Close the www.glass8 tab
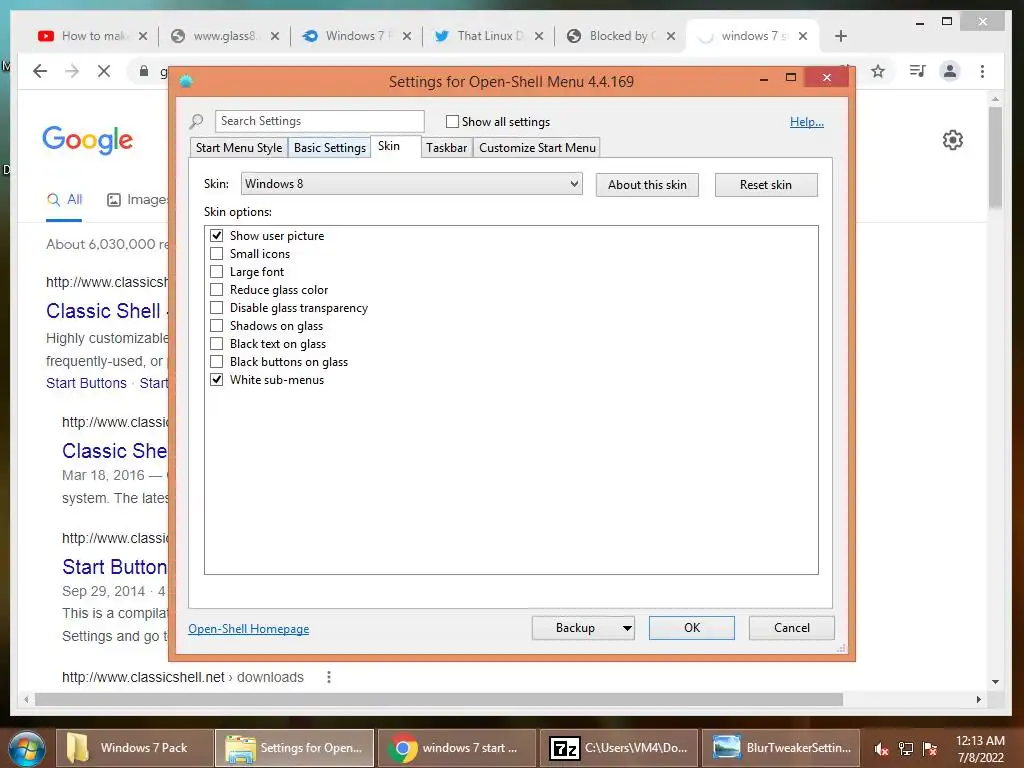 (x=275, y=36)
